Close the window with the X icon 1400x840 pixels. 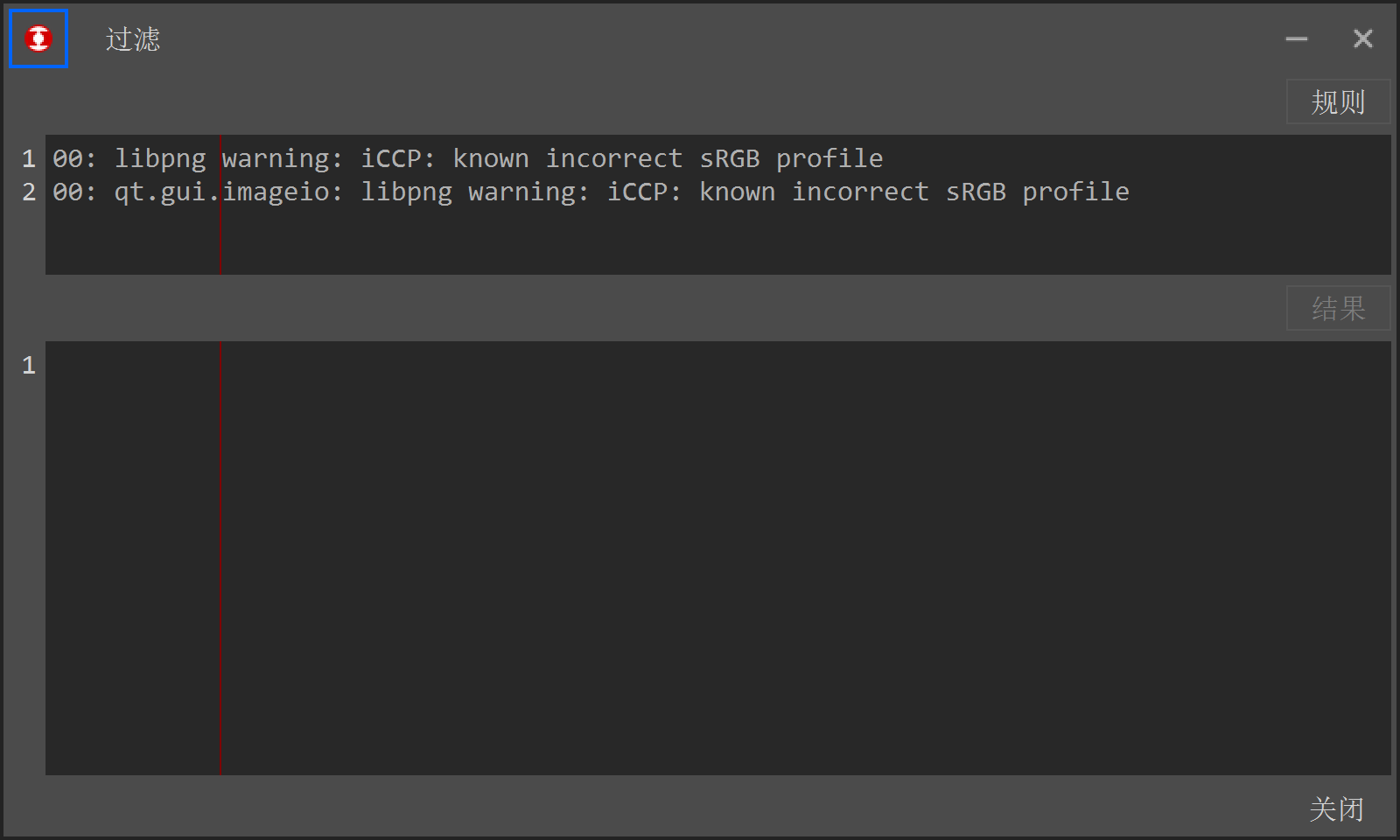[1362, 38]
